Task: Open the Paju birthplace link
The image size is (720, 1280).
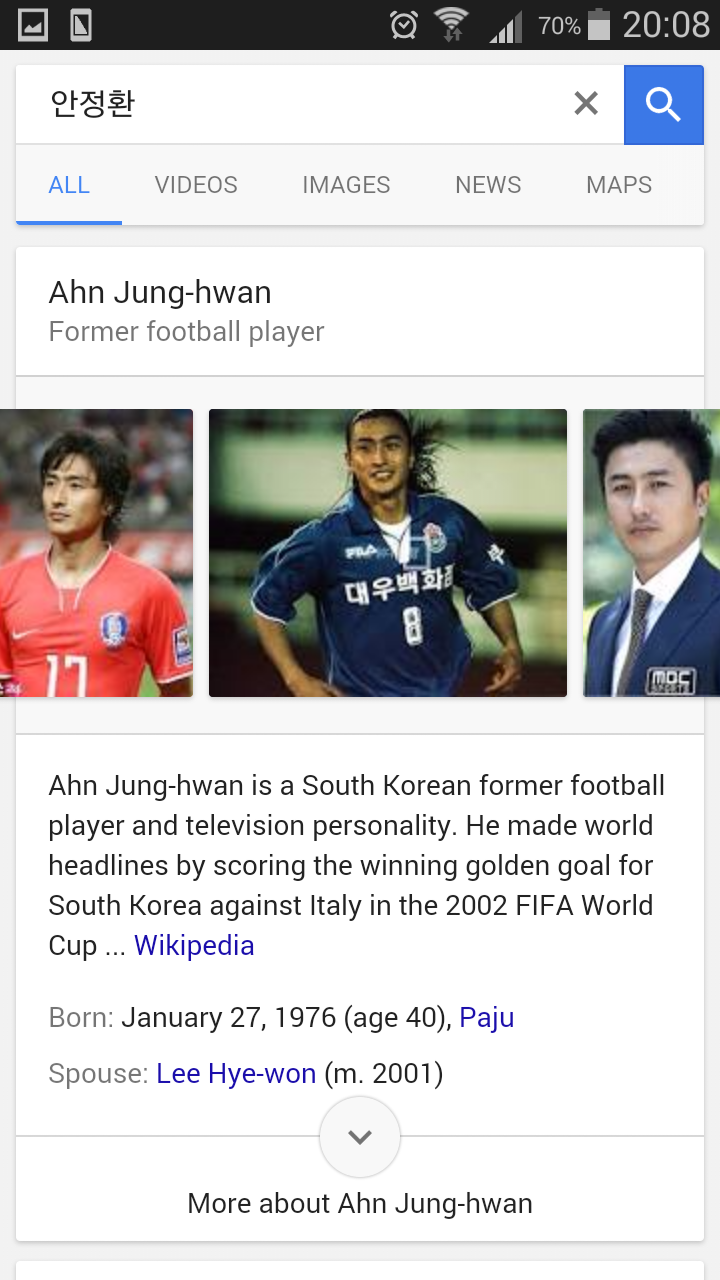Action: 487,1018
